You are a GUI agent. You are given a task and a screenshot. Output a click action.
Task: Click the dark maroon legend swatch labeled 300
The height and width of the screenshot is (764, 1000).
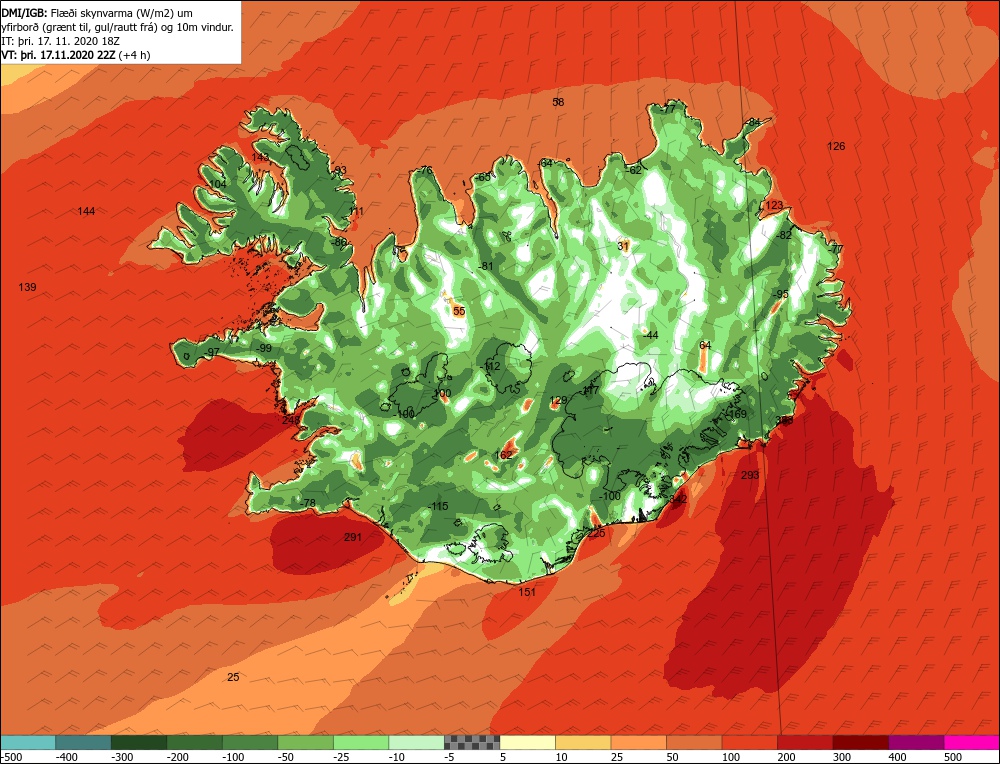(x=861, y=742)
